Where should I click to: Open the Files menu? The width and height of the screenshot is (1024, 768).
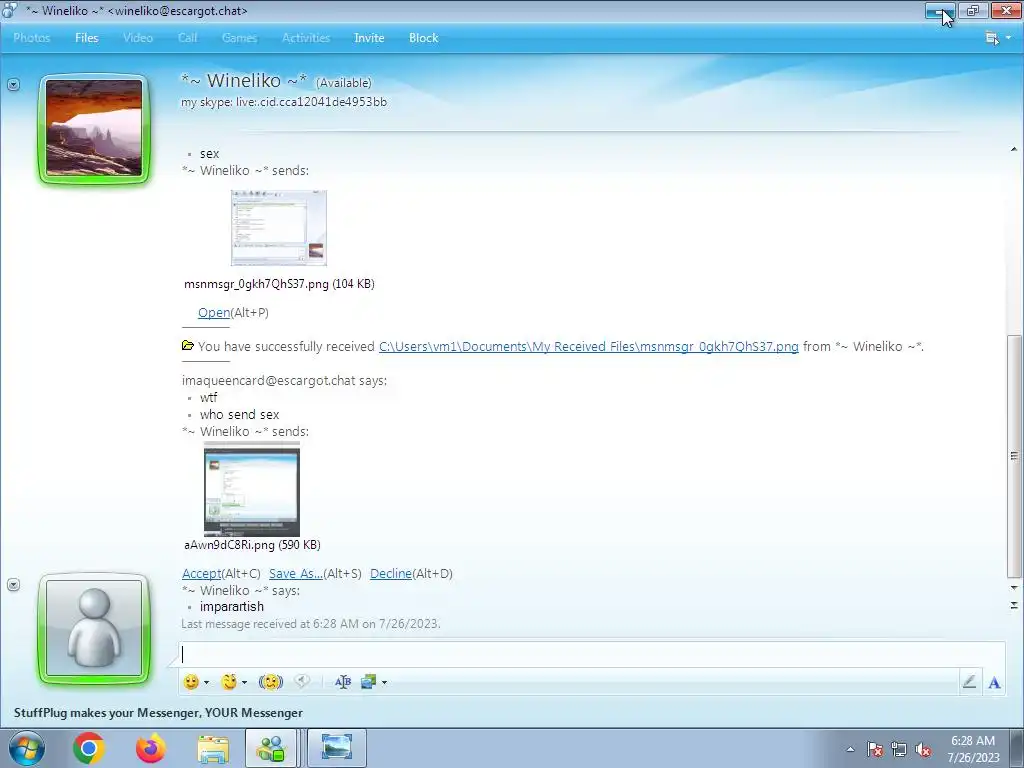86,38
